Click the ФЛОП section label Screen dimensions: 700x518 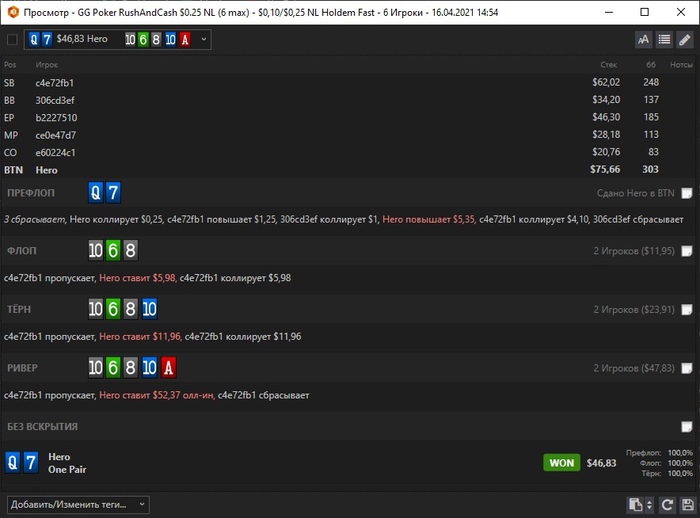(x=21, y=251)
